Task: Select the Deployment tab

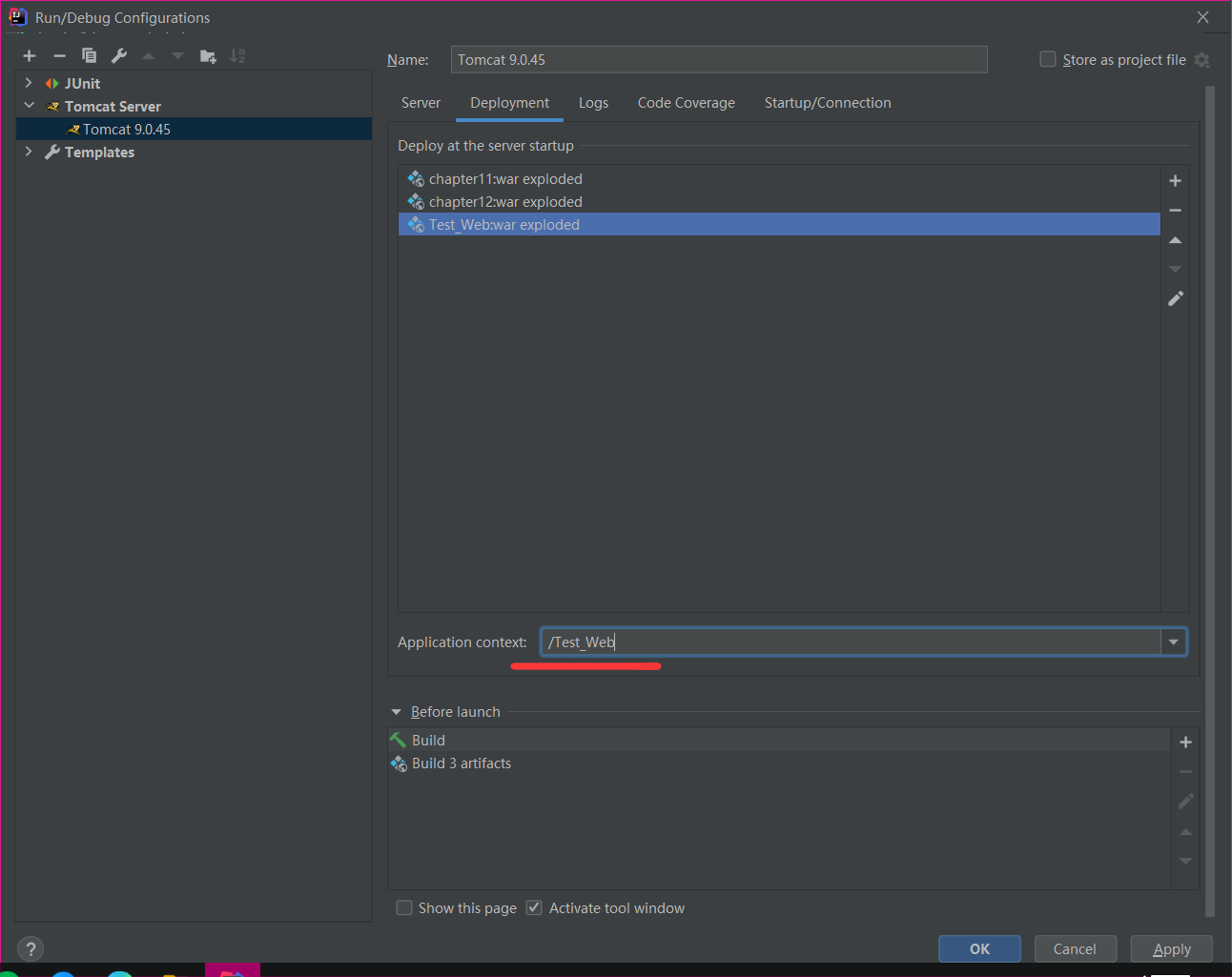Action: pos(509,103)
